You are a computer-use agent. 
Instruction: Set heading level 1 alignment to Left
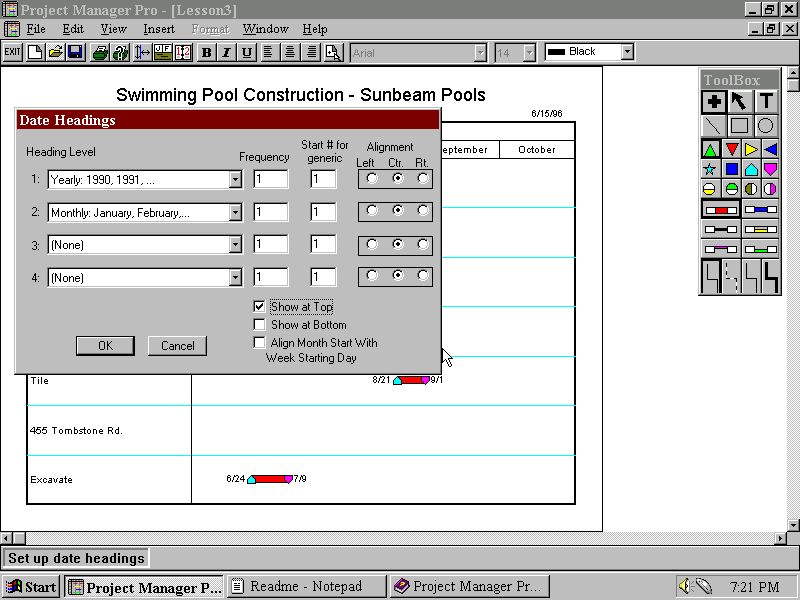click(x=372, y=179)
